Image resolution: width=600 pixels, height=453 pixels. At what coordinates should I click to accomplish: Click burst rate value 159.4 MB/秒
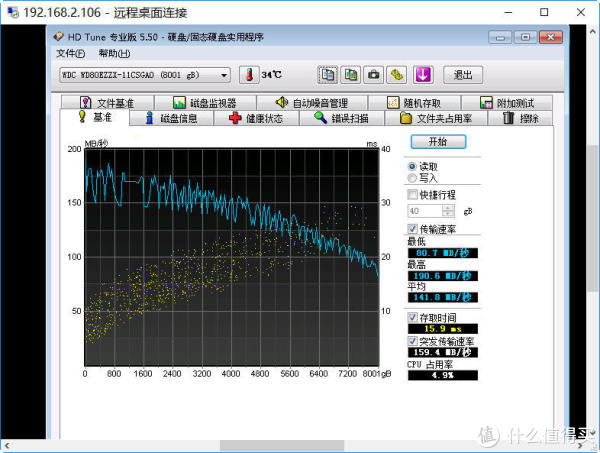point(443,352)
